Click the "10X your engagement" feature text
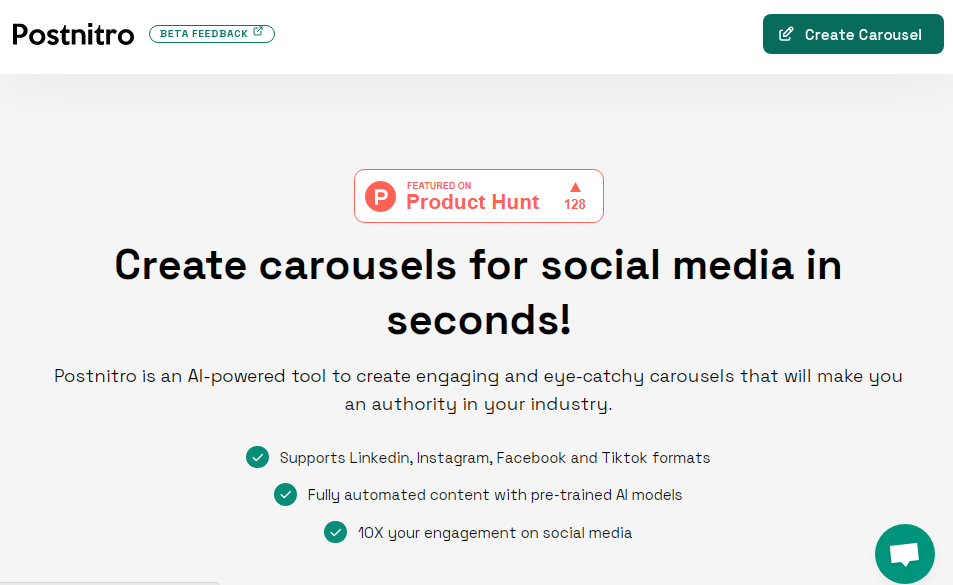Image resolution: width=953 pixels, height=585 pixels. [495, 532]
